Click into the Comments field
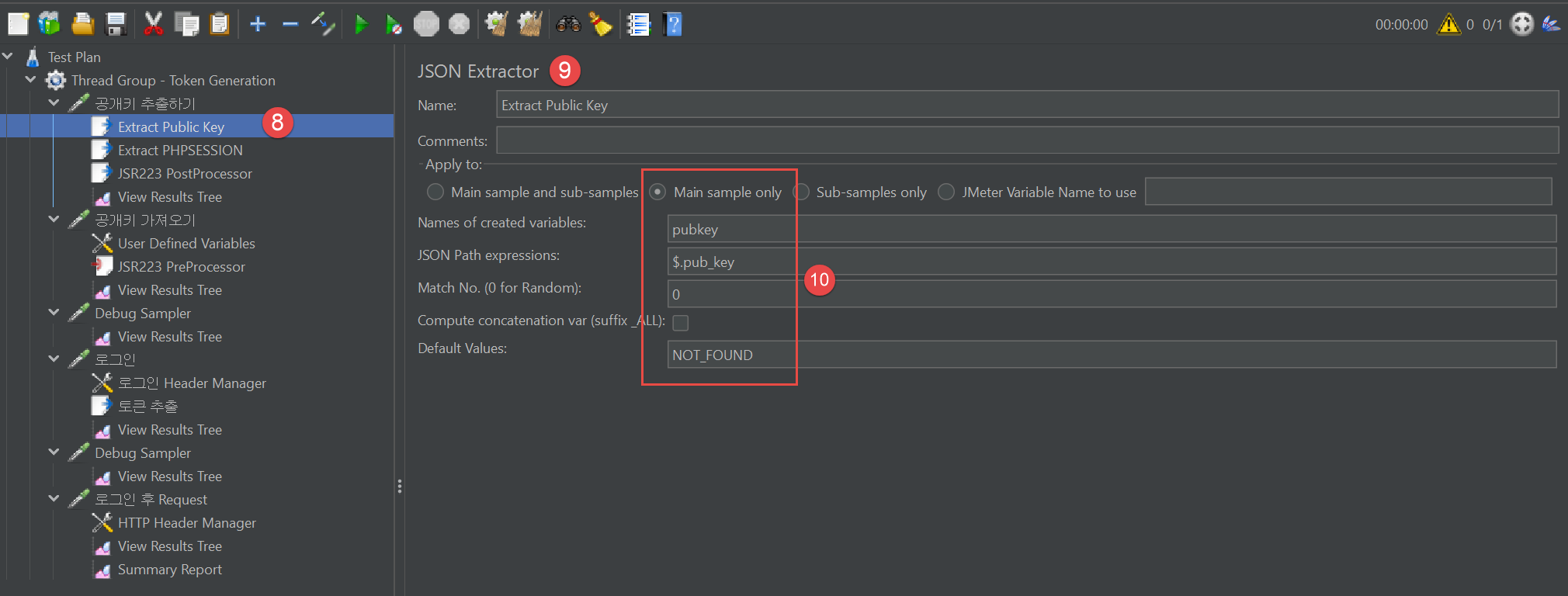1568x596 pixels. tap(1027, 140)
